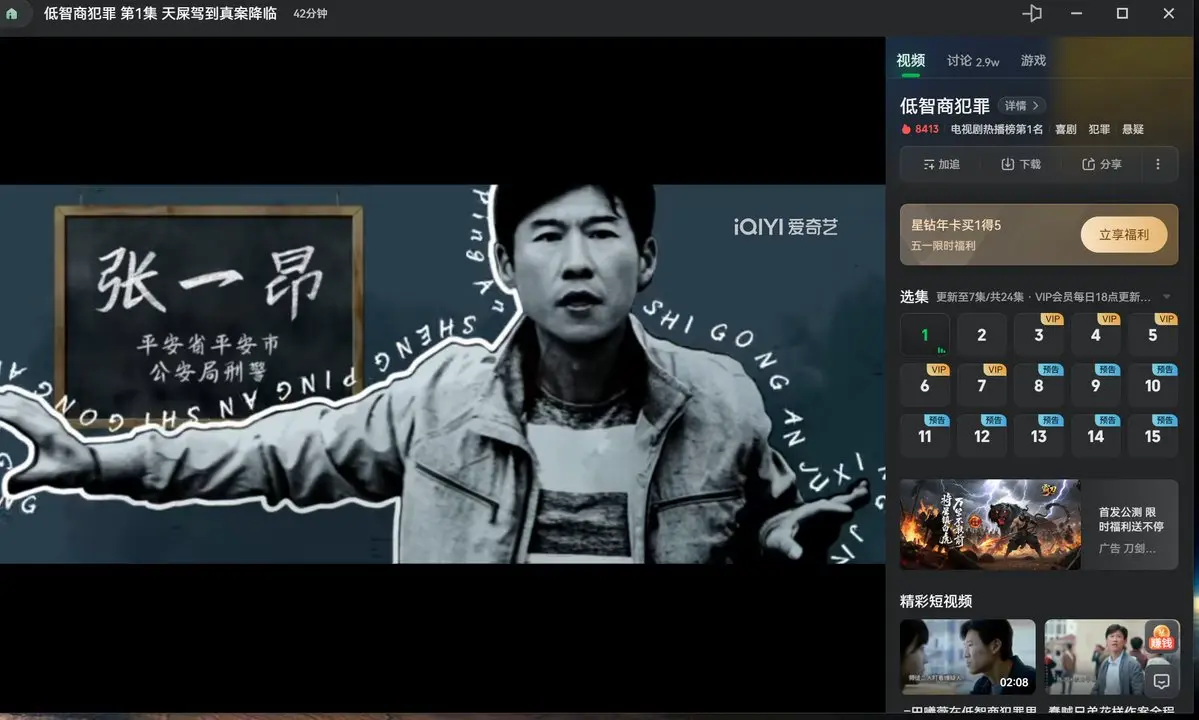The height and width of the screenshot is (720, 1199).
Task: Click the 首发公测 限时福利送不停 ad text
Action: click(1131, 519)
